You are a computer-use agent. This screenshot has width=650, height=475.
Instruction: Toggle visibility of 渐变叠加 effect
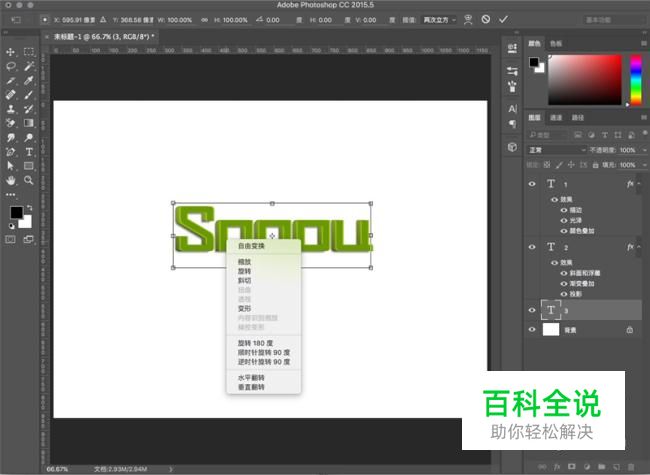564,284
